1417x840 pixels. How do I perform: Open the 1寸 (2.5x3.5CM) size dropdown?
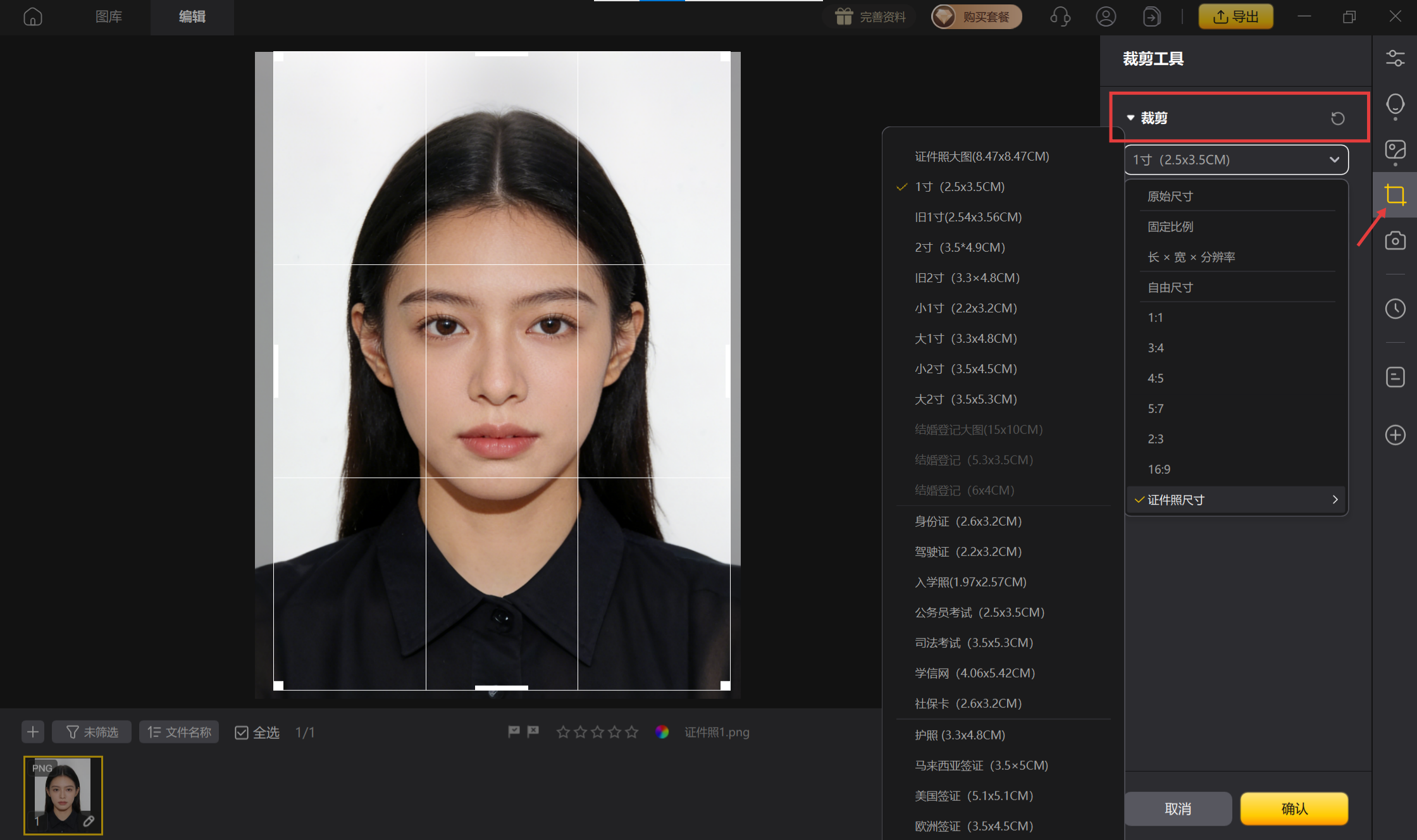point(1236,159)
